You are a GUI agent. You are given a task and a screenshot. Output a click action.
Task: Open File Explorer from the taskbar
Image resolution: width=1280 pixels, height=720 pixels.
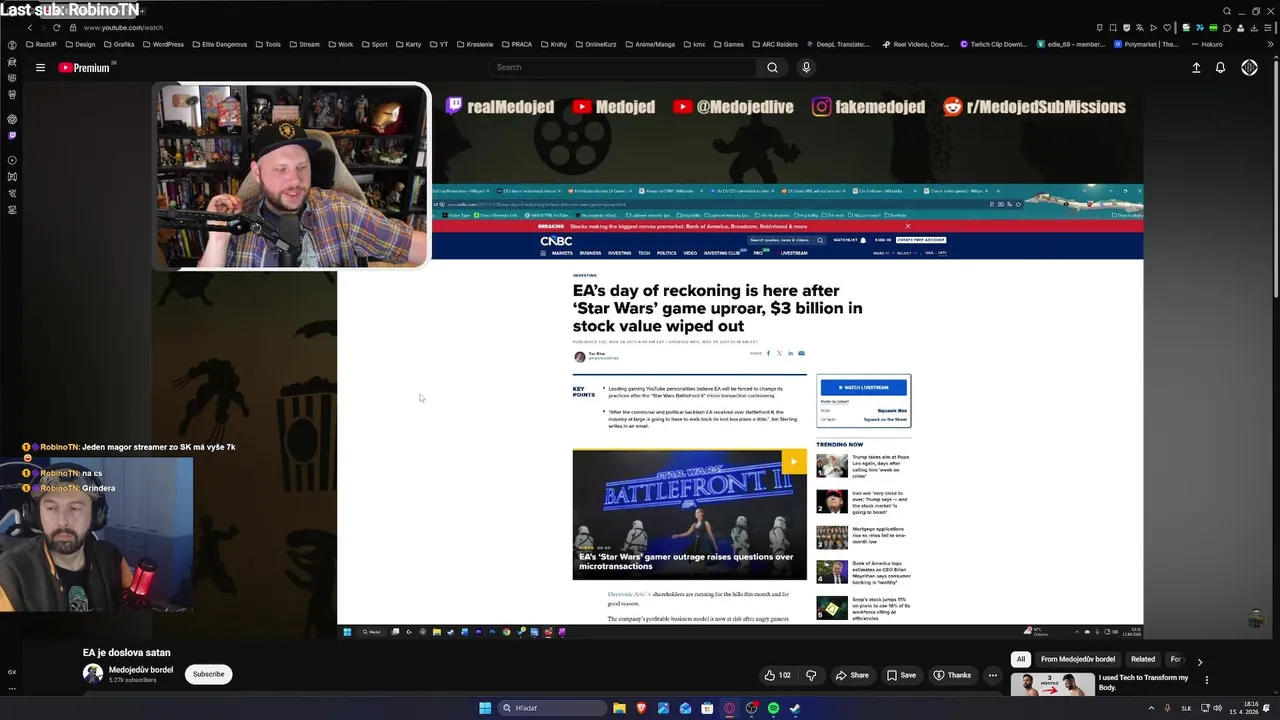point(619,708)
